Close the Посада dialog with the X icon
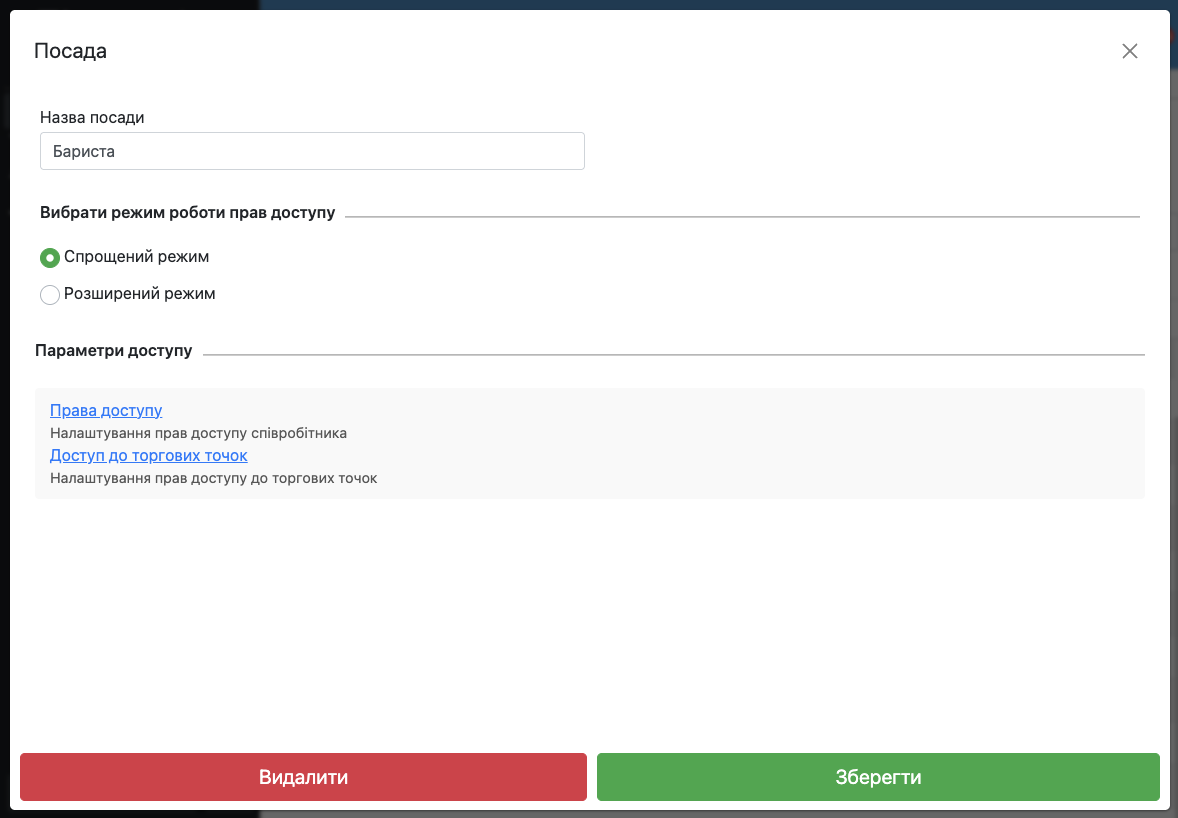This screenshot has width=1178, height=818. tap(1129, 52)
